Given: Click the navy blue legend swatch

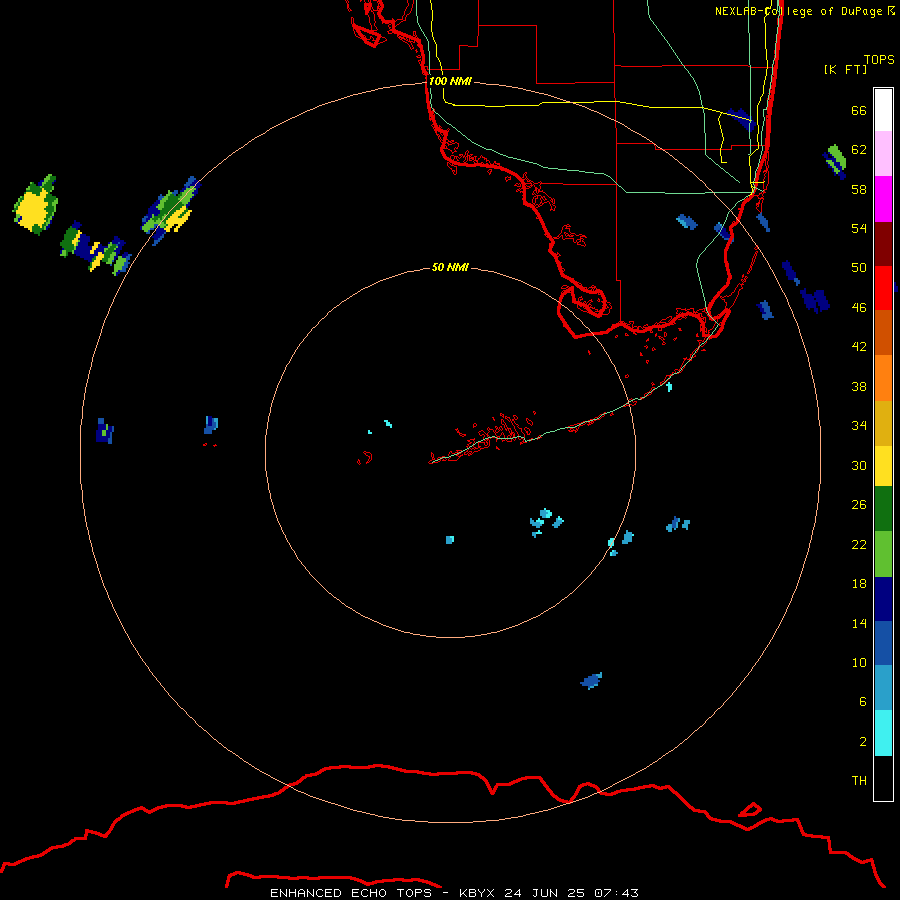Looking at the screenshot, I should (x=883, y=599).
